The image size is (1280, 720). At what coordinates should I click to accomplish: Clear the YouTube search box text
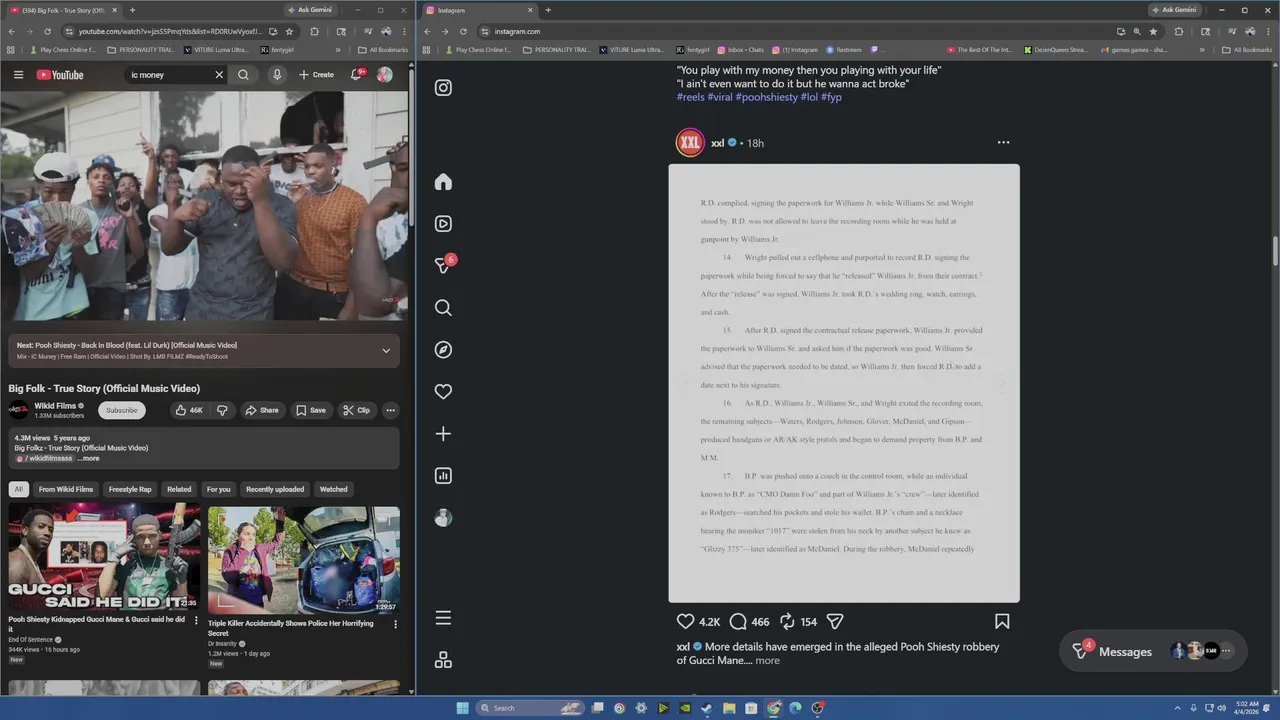click(x=219, y=75)
